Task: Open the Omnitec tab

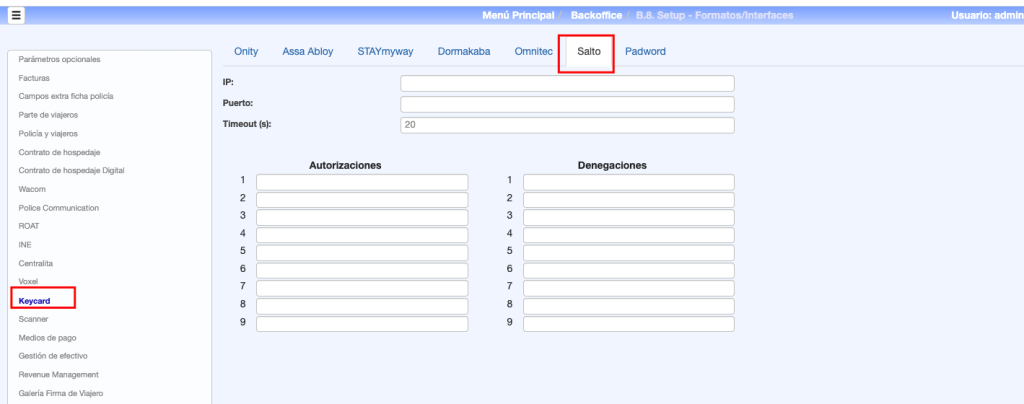Action: point(534,51)
